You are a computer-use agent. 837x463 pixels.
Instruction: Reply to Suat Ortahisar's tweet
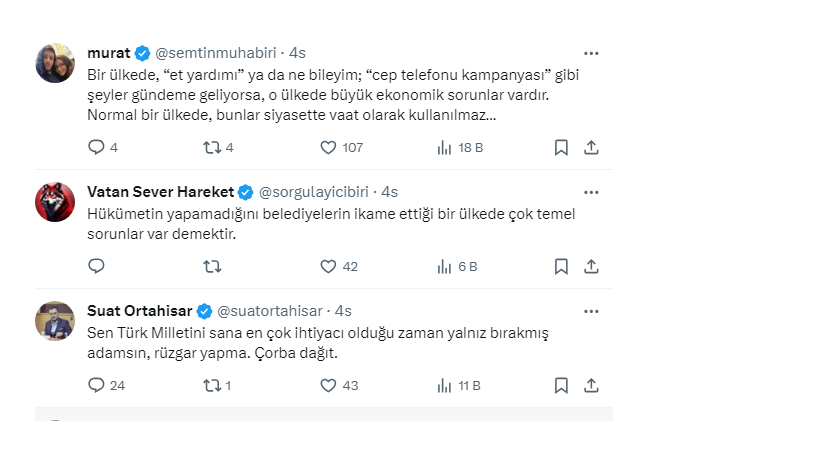click(x=97, y=385)
